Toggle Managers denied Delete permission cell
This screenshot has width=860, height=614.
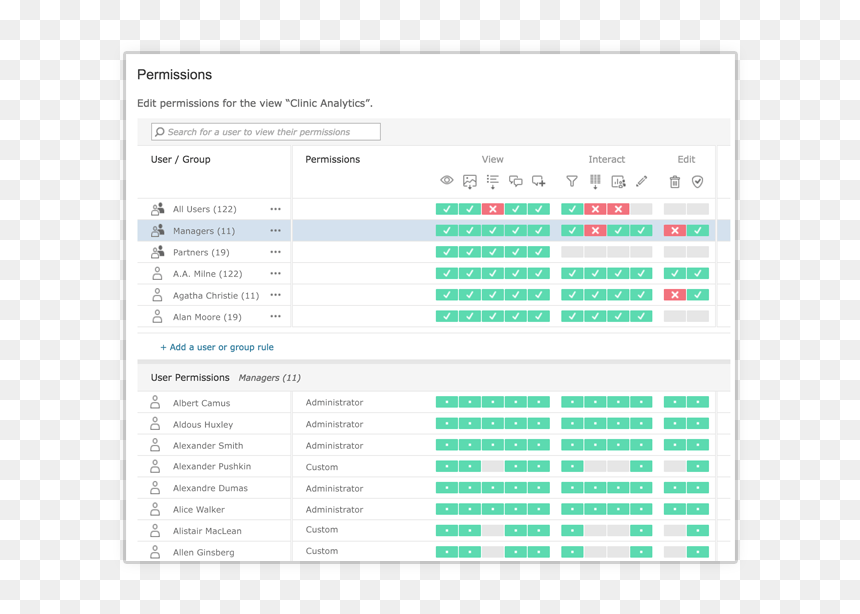click(x=675, y=230)
